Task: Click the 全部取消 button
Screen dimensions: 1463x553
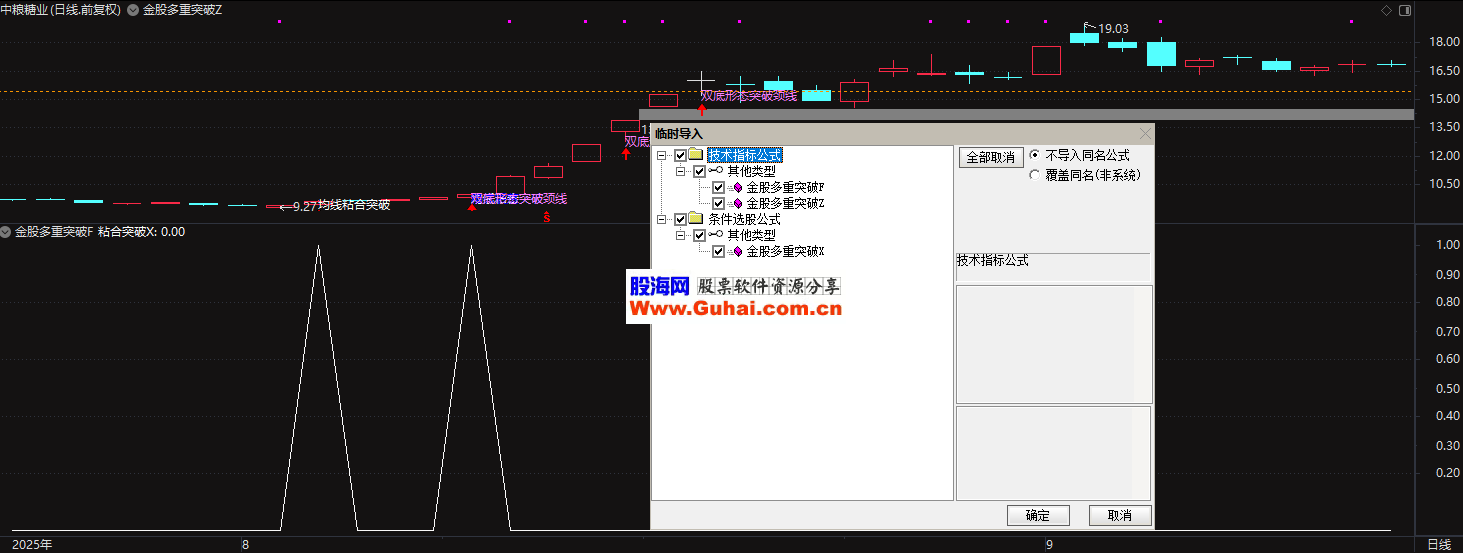Action: click(991, 158)
